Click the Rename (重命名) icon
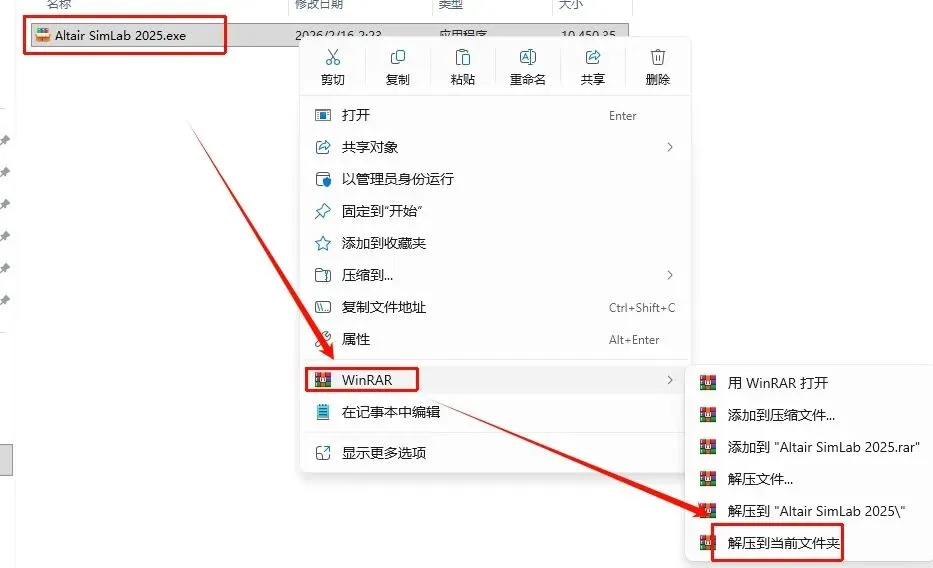 528,58
